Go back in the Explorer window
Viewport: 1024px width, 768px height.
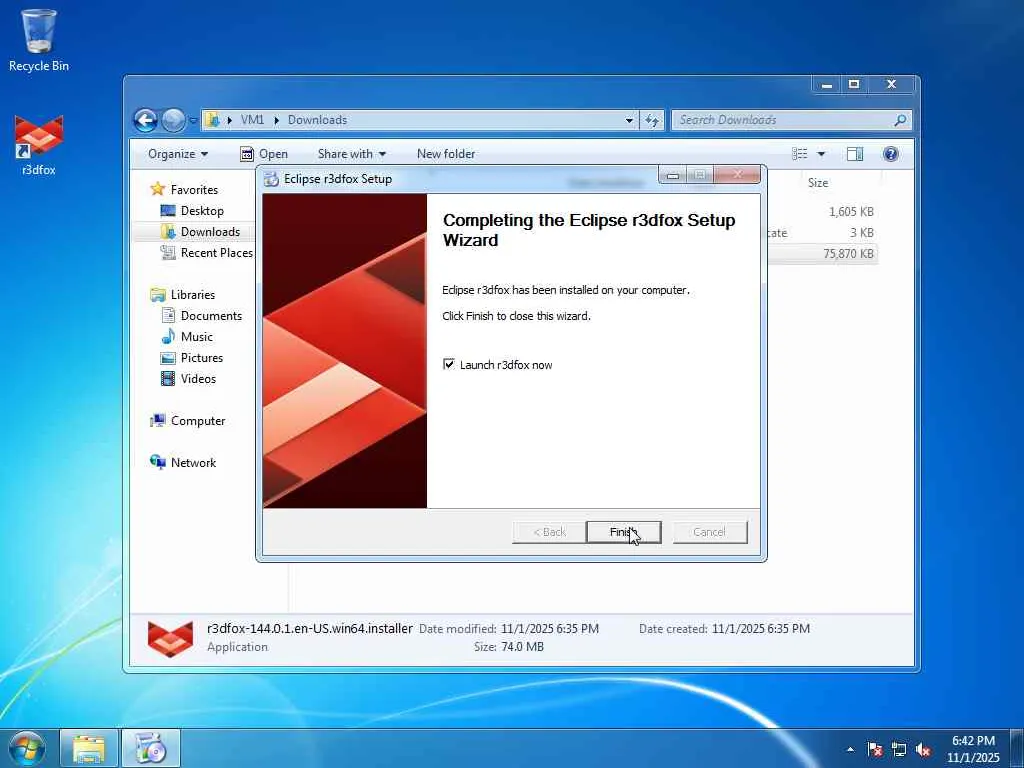(146, 120)
